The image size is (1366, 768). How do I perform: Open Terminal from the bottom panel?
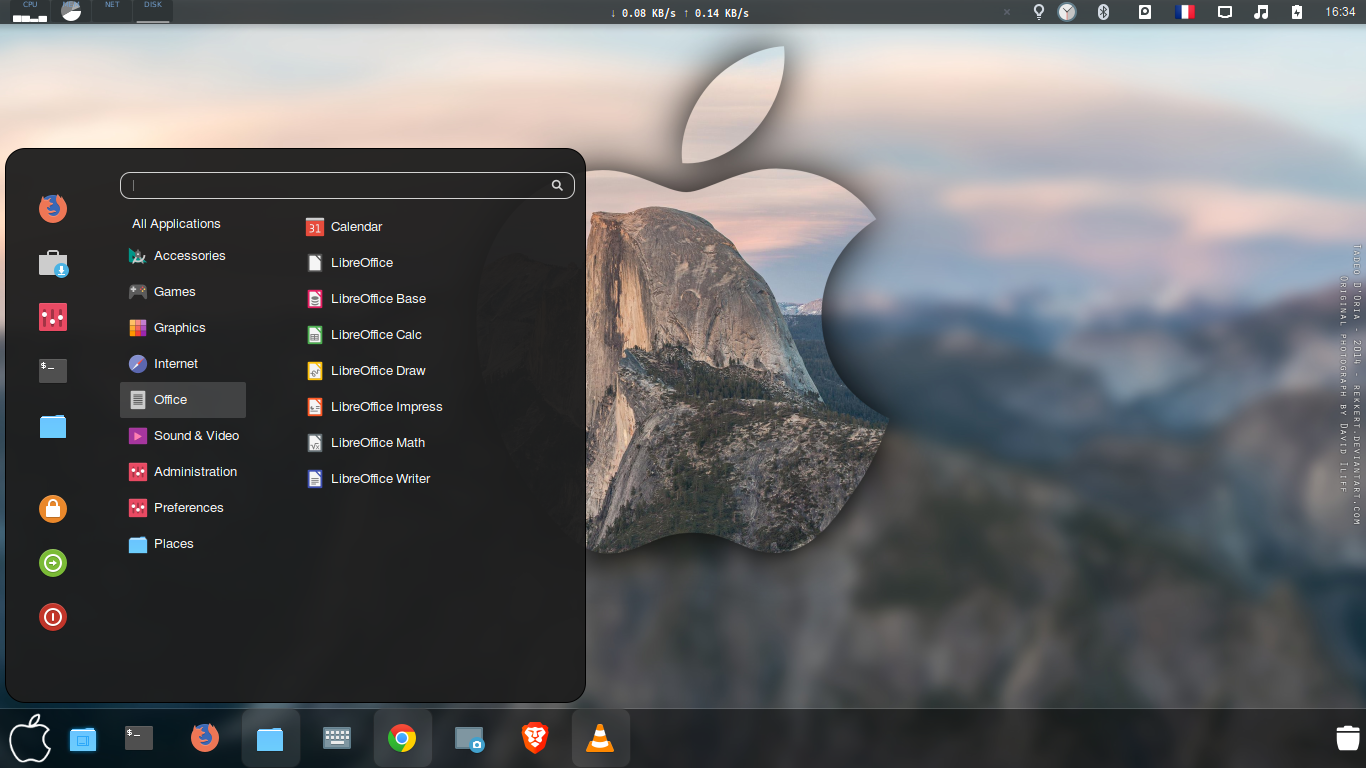(x=139, y=738)
